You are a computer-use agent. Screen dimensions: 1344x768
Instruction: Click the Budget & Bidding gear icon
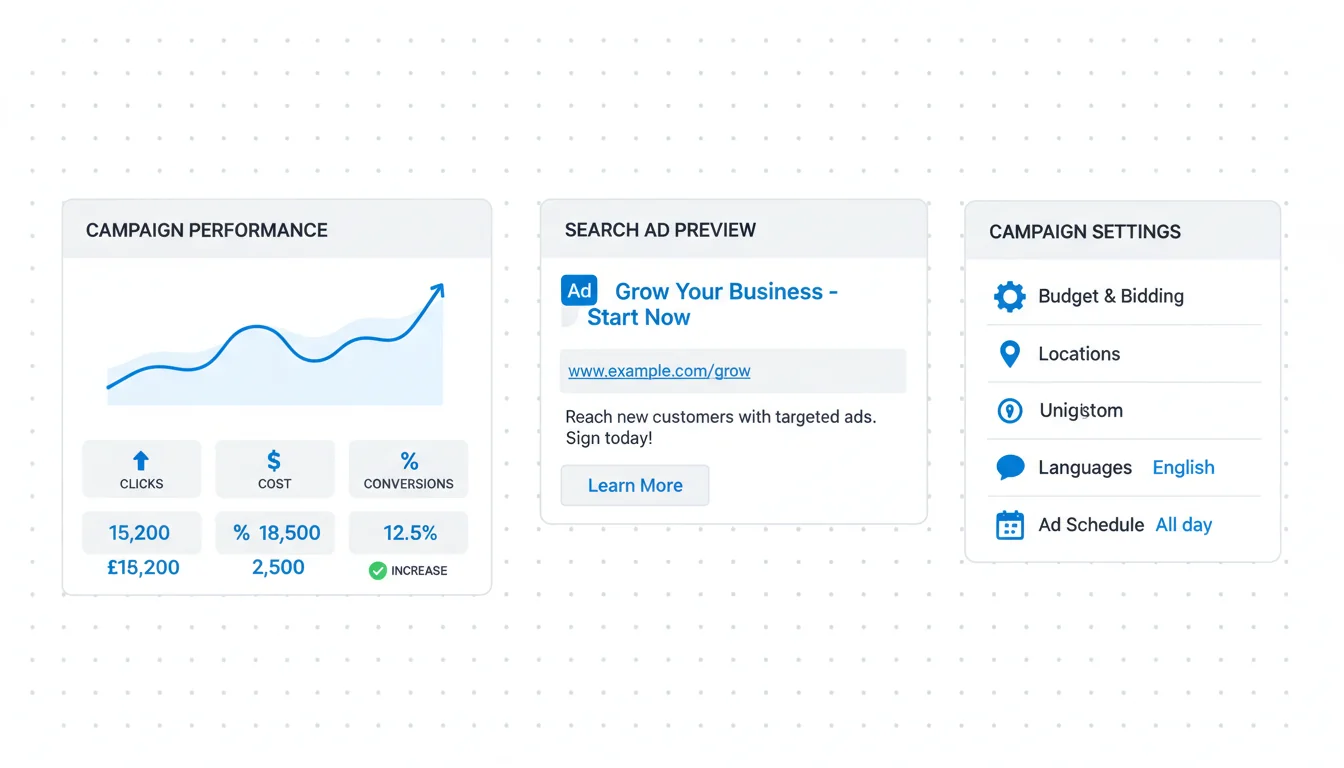click(1010, 296)
